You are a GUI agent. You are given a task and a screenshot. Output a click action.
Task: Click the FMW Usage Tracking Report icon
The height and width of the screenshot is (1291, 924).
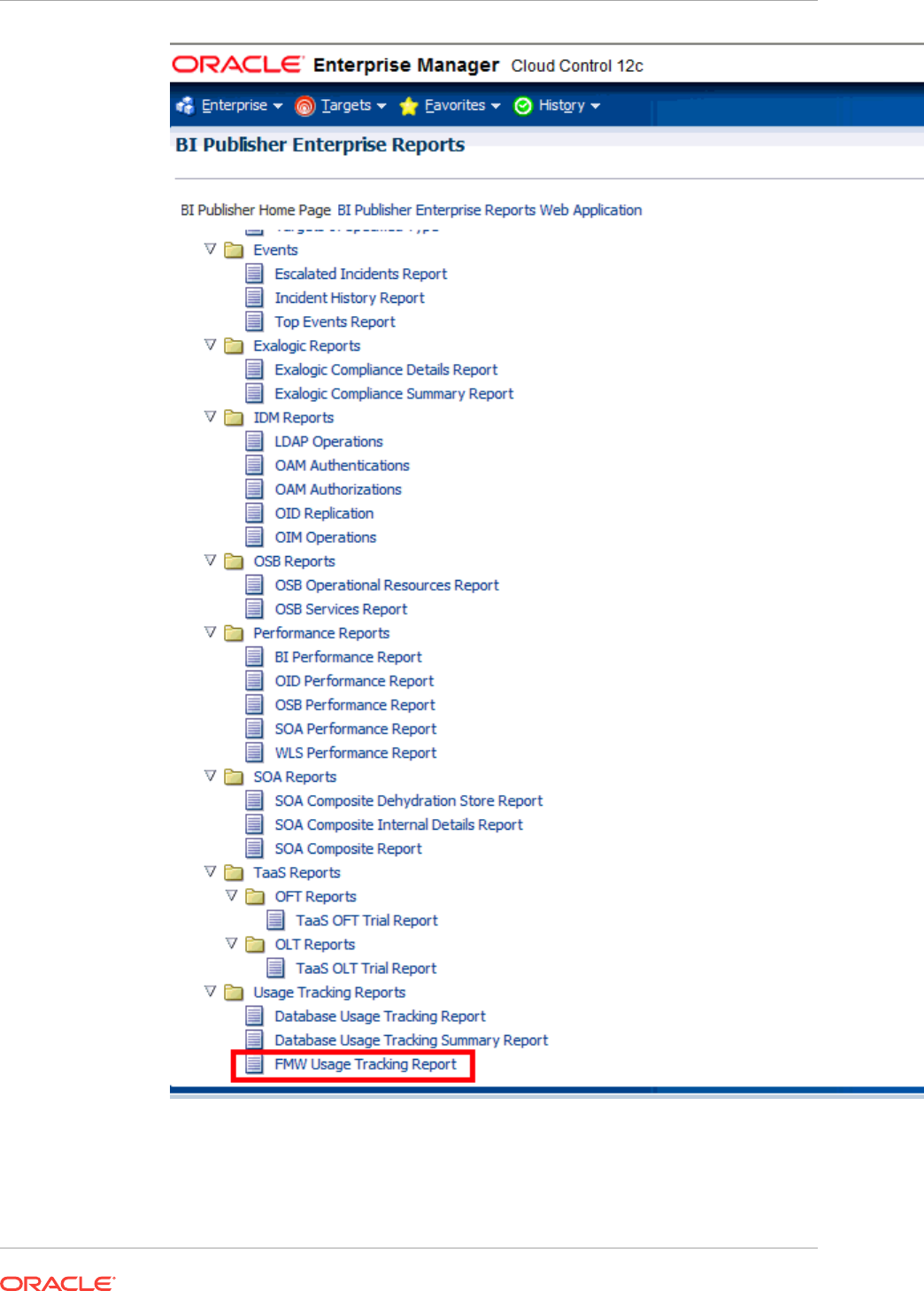(255, 1063)
